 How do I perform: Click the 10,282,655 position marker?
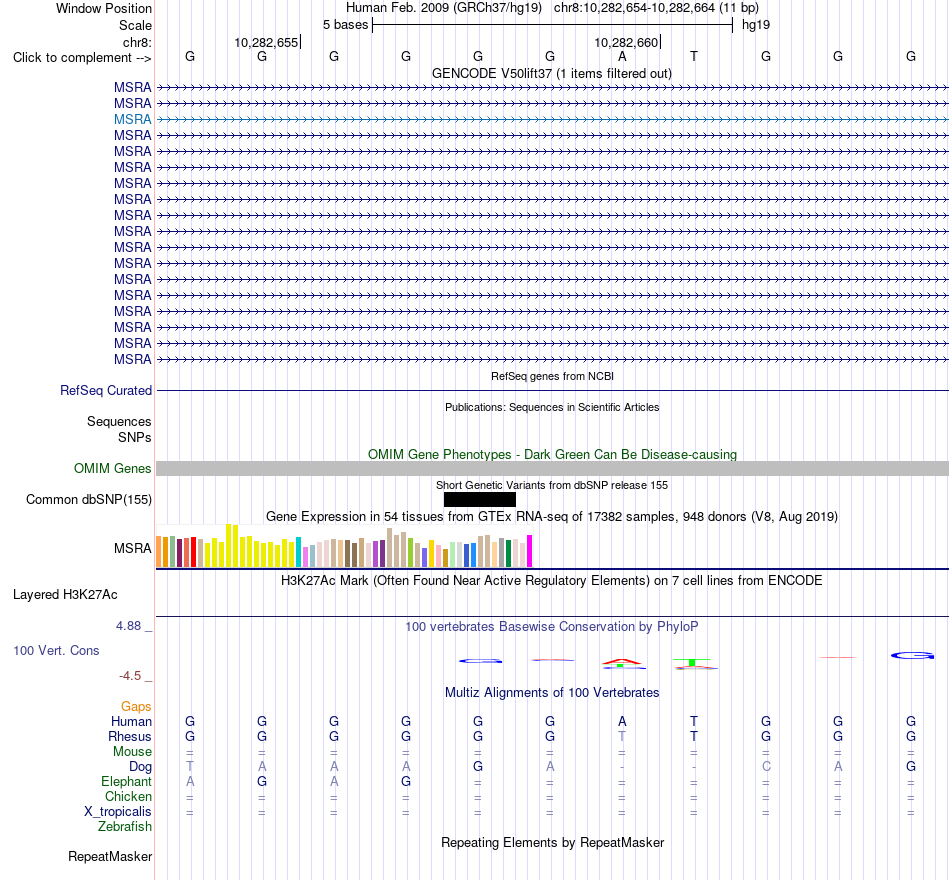click(267, 42)
